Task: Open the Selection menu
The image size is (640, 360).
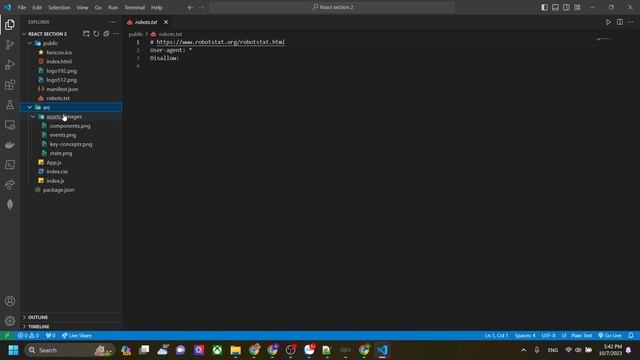Action: 59,7
